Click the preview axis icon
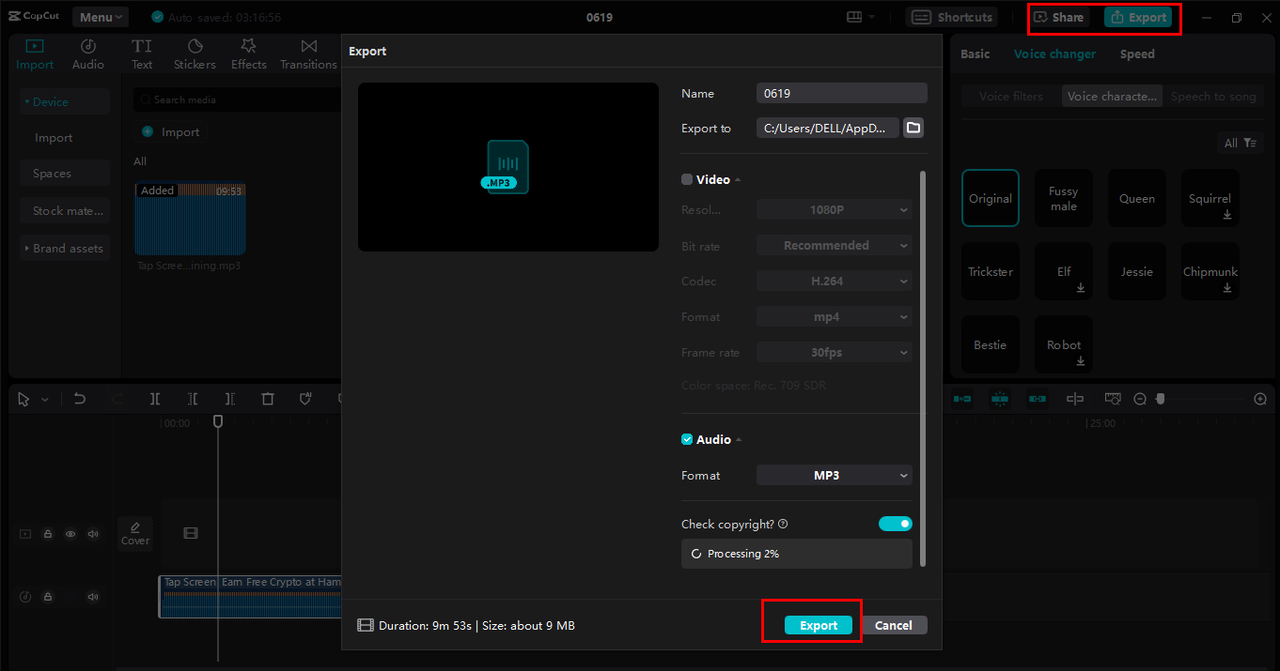The image size is (1280, 671). tap(1075, 399)
